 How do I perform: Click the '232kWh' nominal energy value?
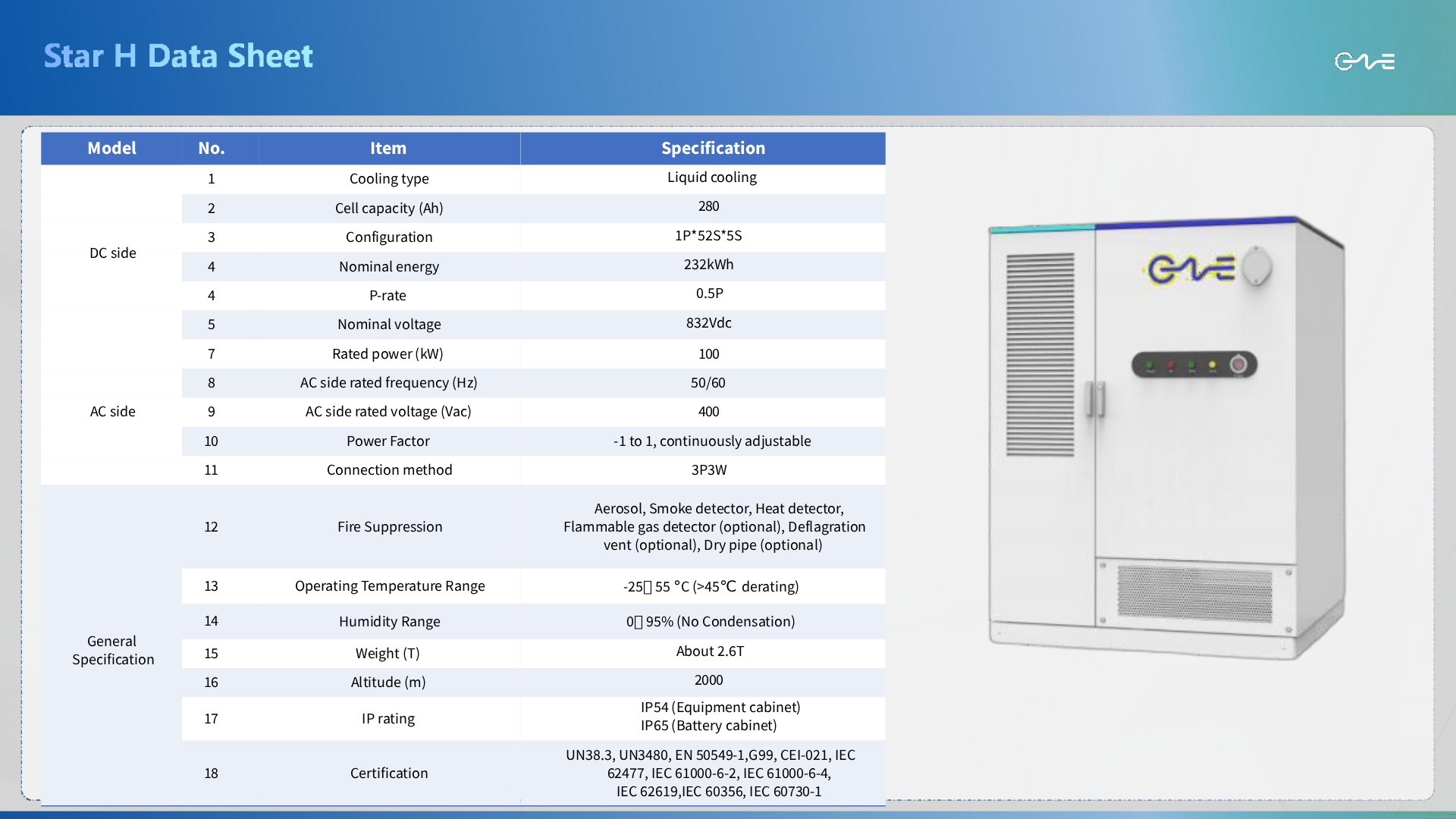[x=708, y=265]
